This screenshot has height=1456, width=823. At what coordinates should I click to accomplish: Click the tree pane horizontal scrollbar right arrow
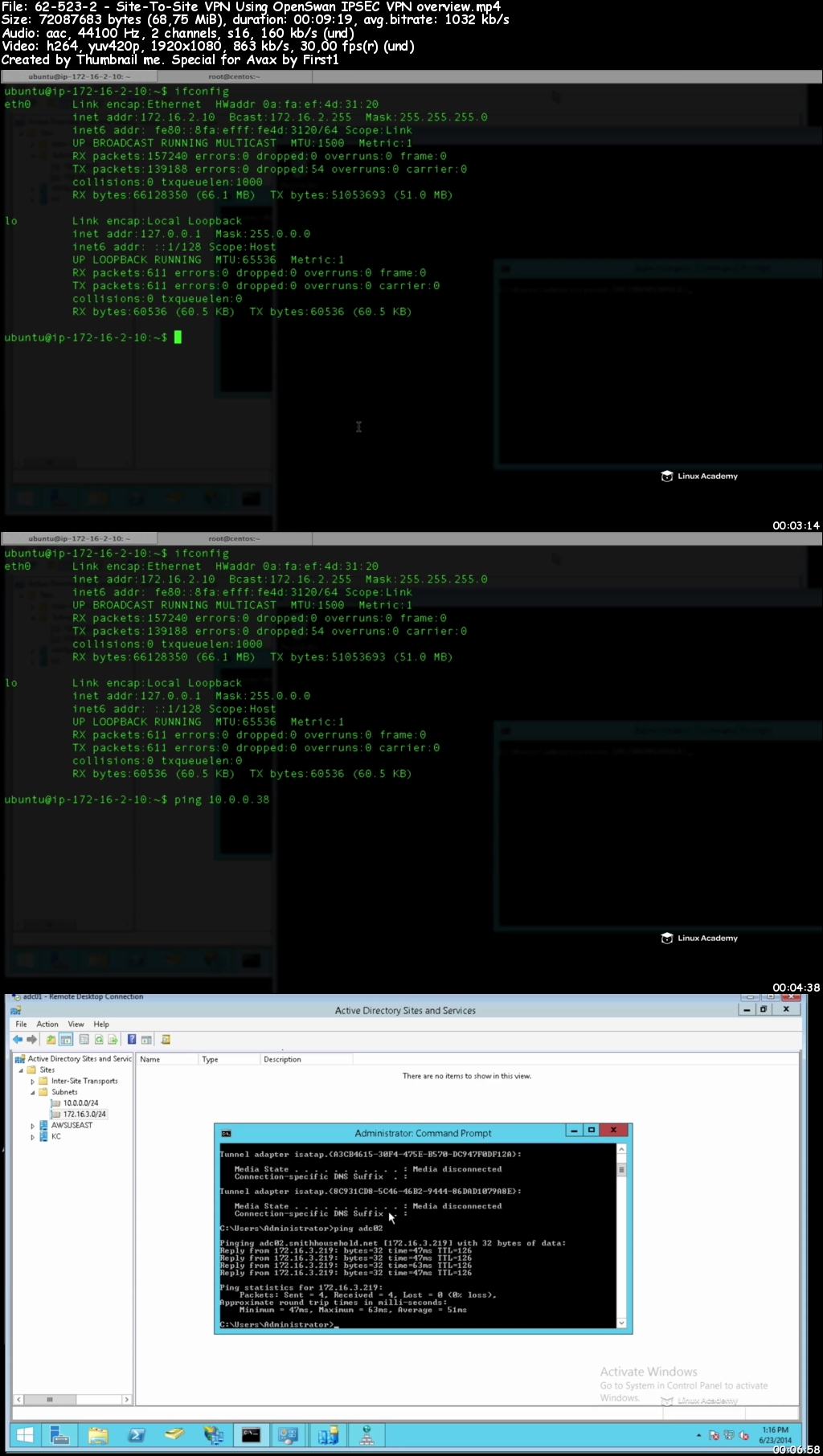click(126, 1399)
